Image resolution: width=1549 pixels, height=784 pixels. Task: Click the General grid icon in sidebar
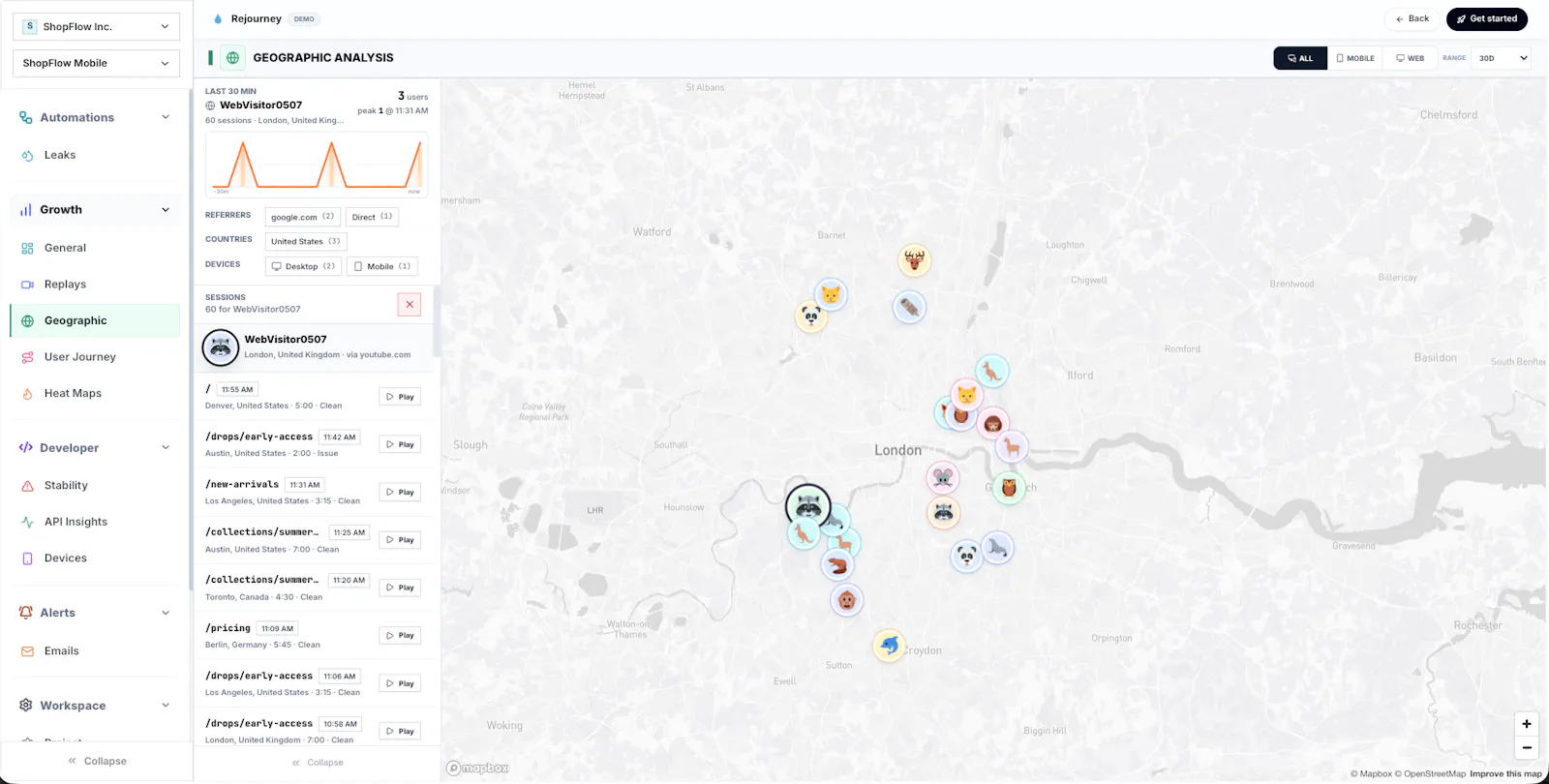coord(27,248)
